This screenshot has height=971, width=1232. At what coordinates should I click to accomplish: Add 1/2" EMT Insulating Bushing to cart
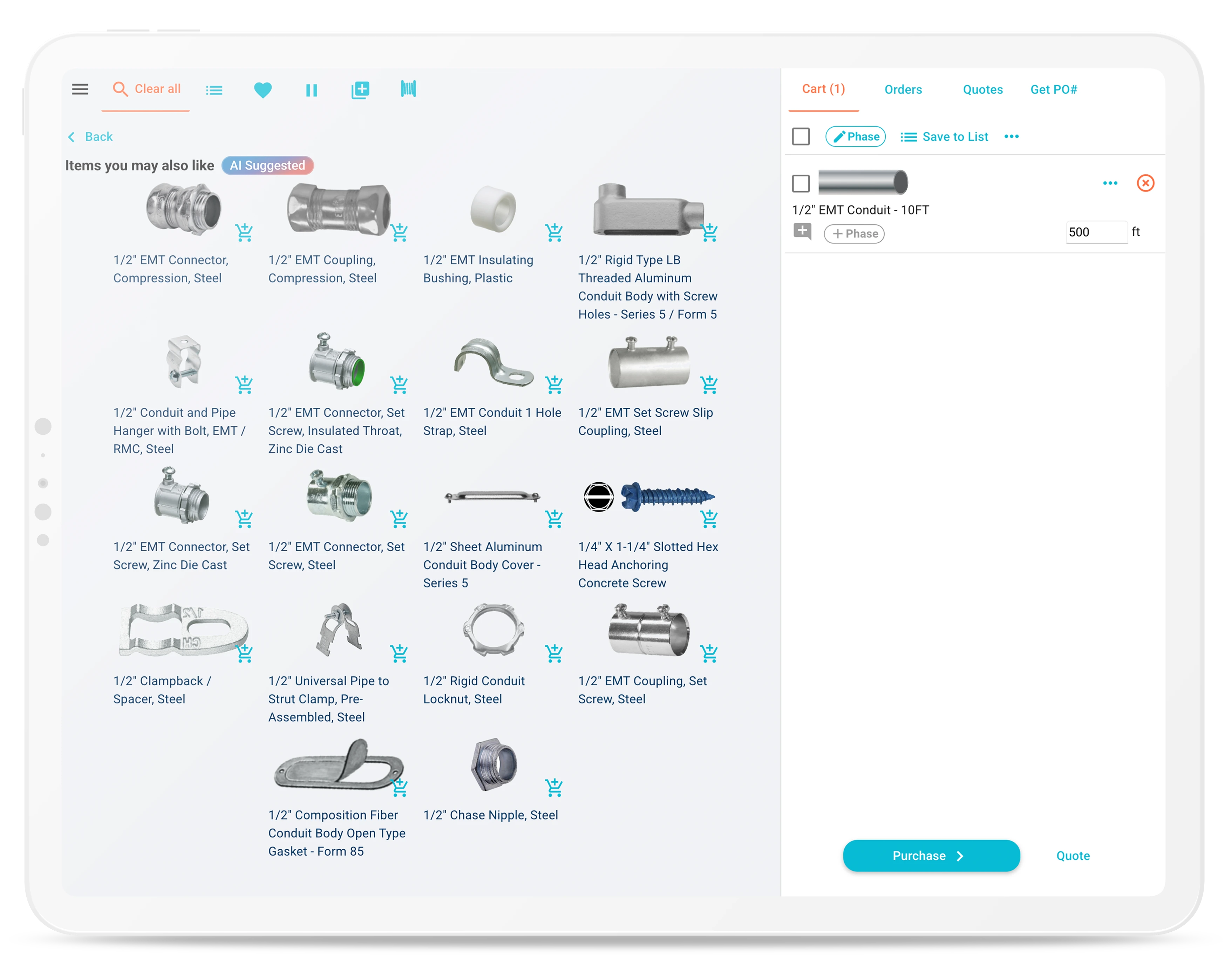coord(553,232)
